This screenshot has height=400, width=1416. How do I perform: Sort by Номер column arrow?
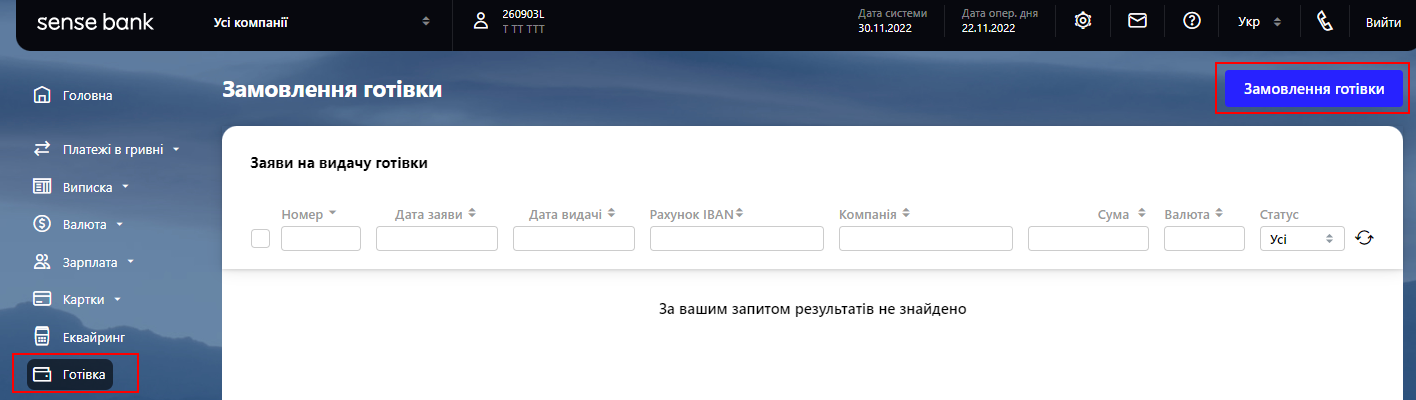pyautogui.click(x=332, y=213)
